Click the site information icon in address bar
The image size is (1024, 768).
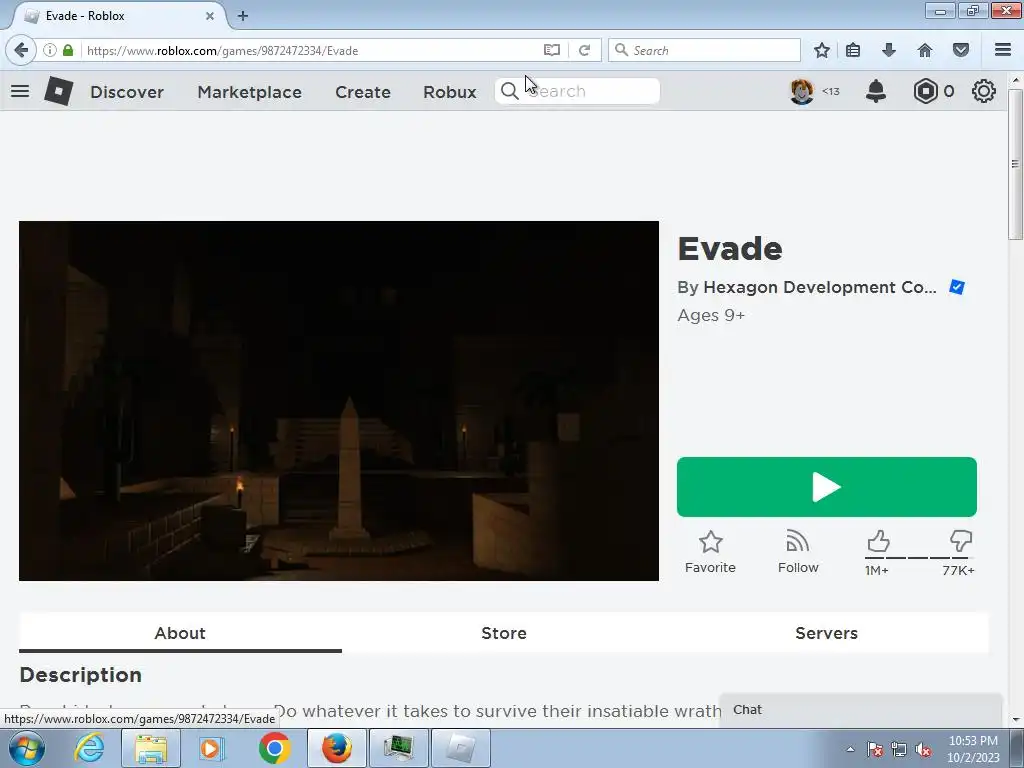click(x=50, y=50)
